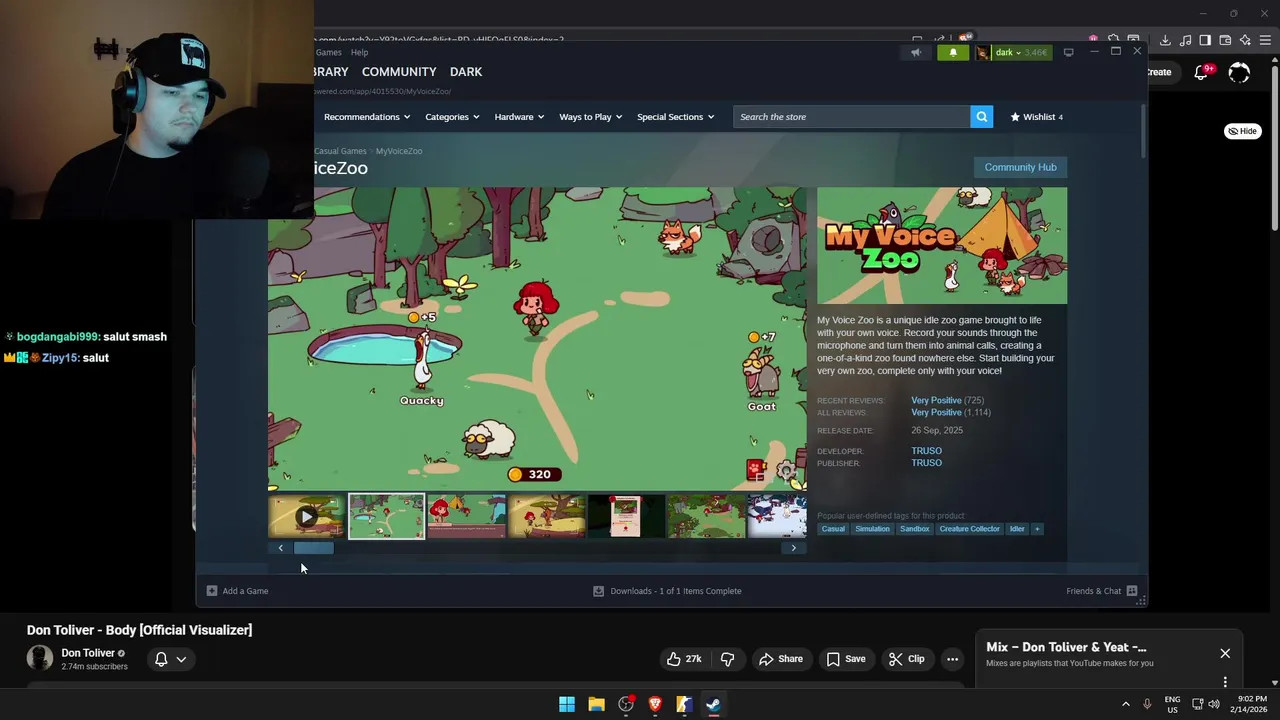Open Mix playlist panel options dots
1280x720 pixels.
point(1225,683)
